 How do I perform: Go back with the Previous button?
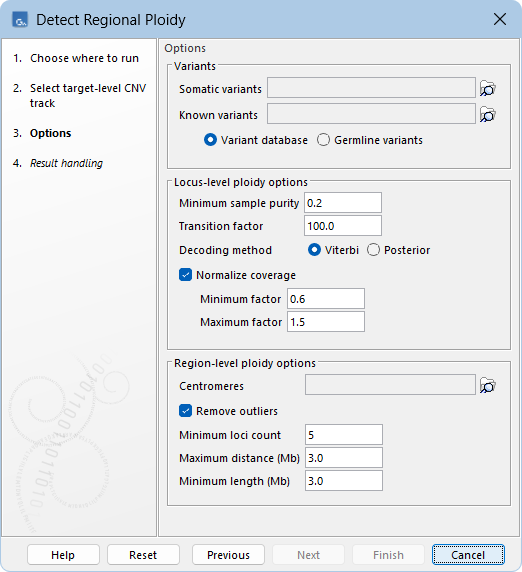[x=228, y=555]
